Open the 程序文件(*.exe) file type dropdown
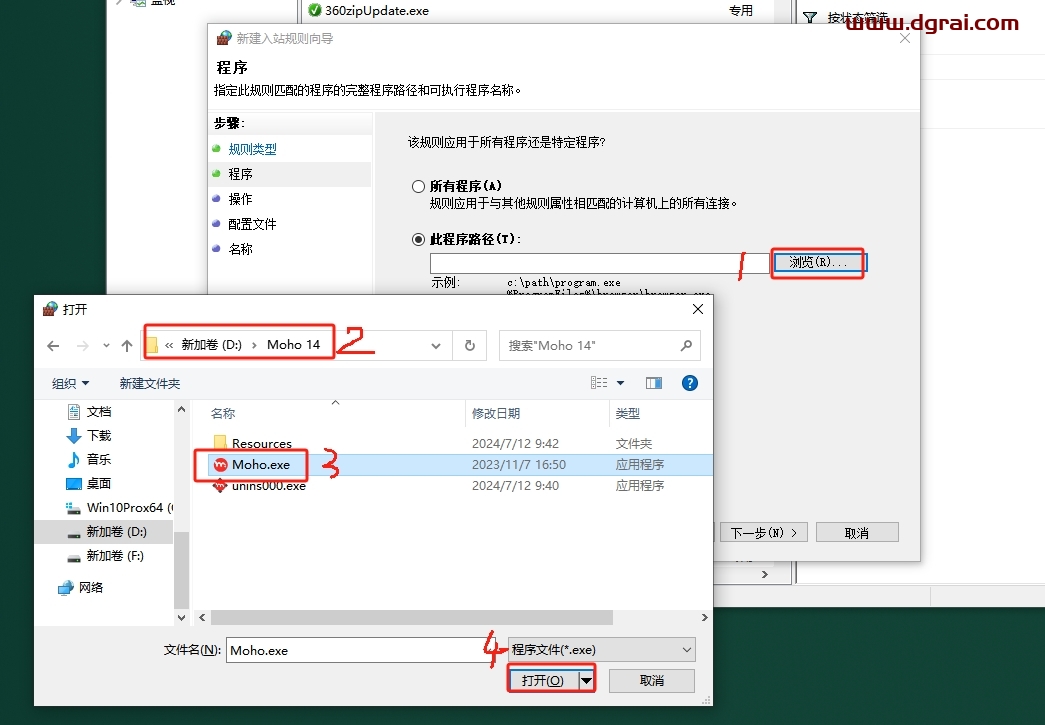1045x725 pixels. [601, 650]
